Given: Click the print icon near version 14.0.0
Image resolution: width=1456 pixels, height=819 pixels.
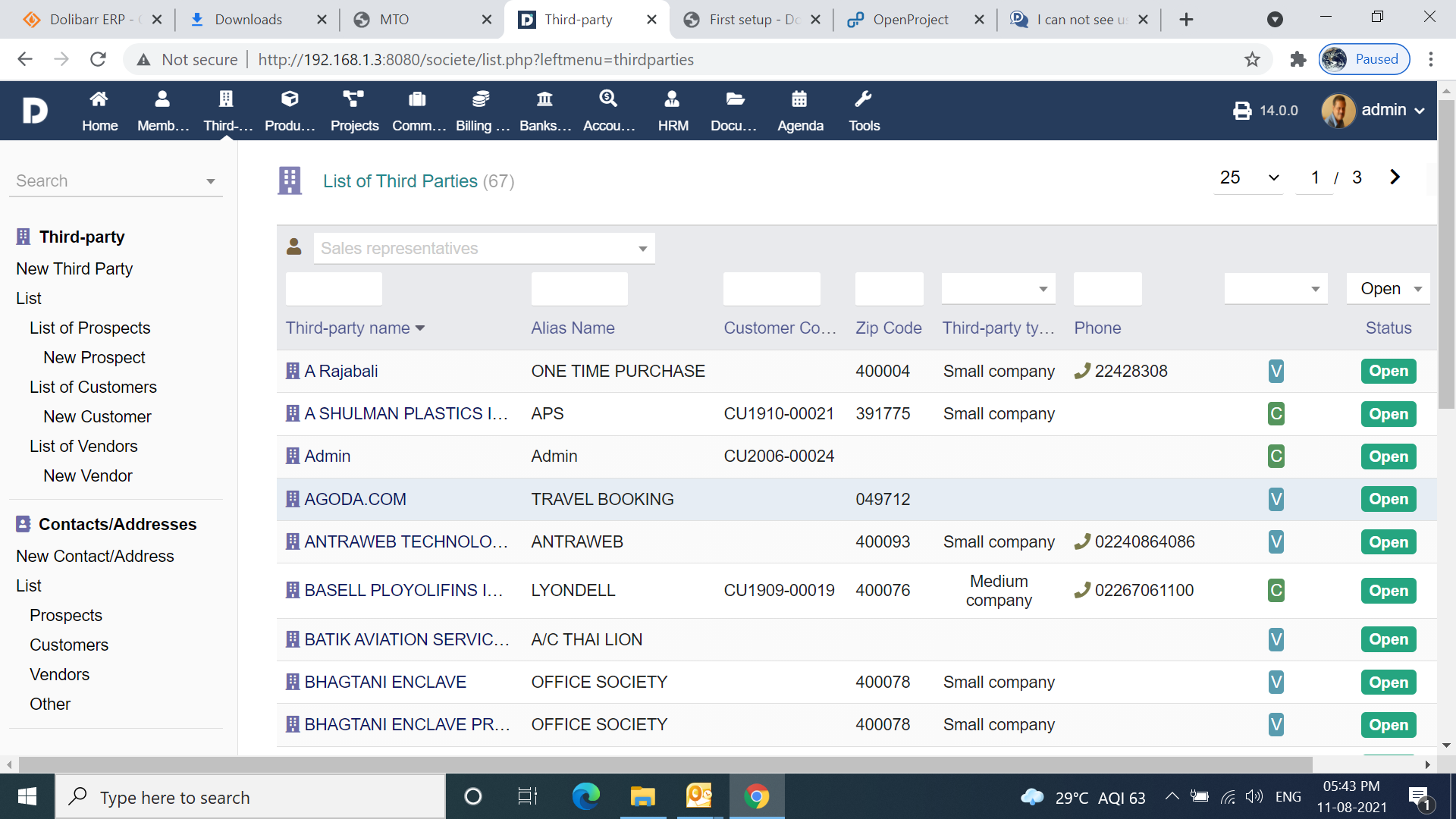Looking at the screenshot, I should coord(1242,111).
